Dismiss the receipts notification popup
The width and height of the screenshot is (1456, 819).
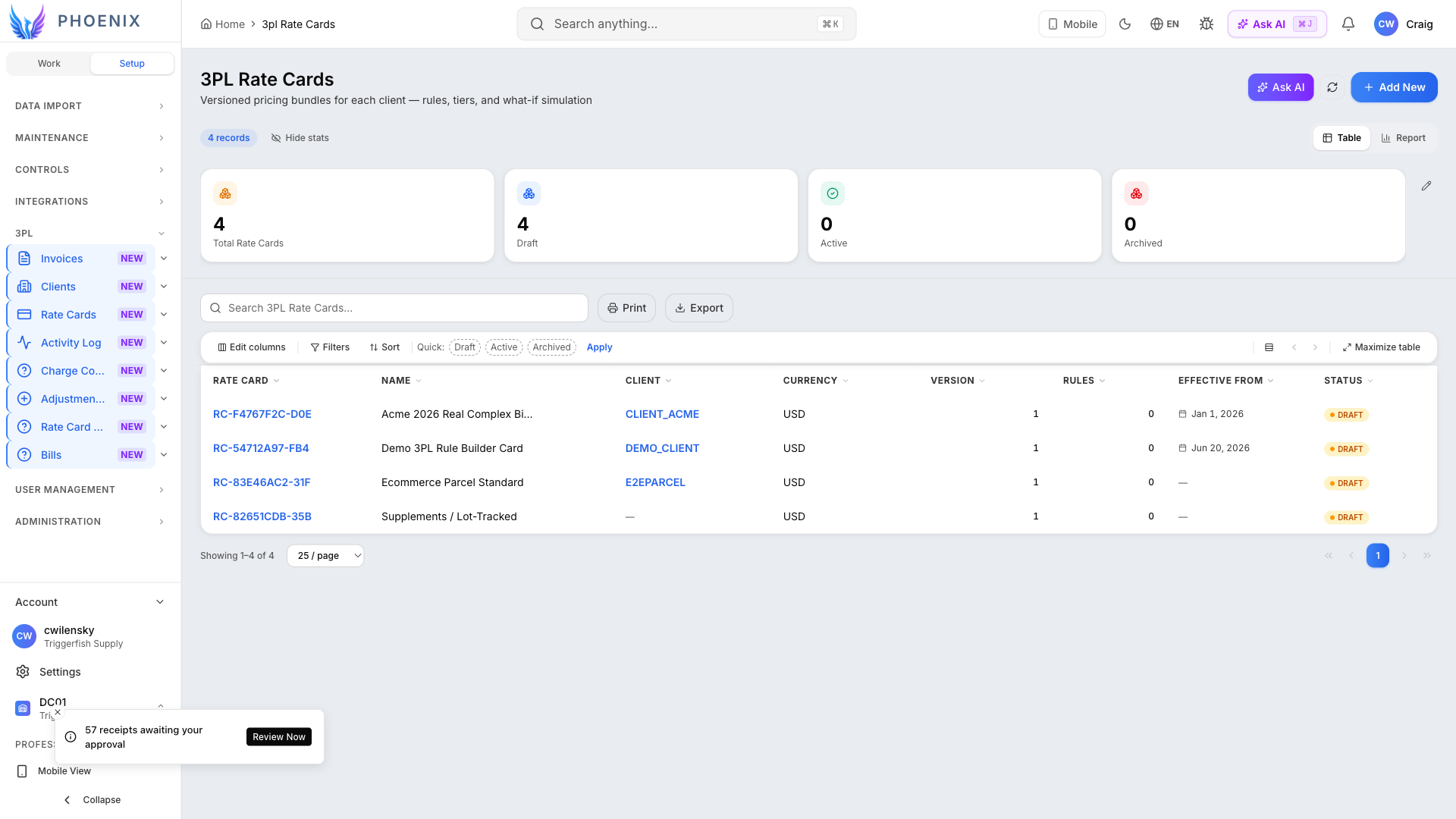pyautogui.click(x=58, y=712)
